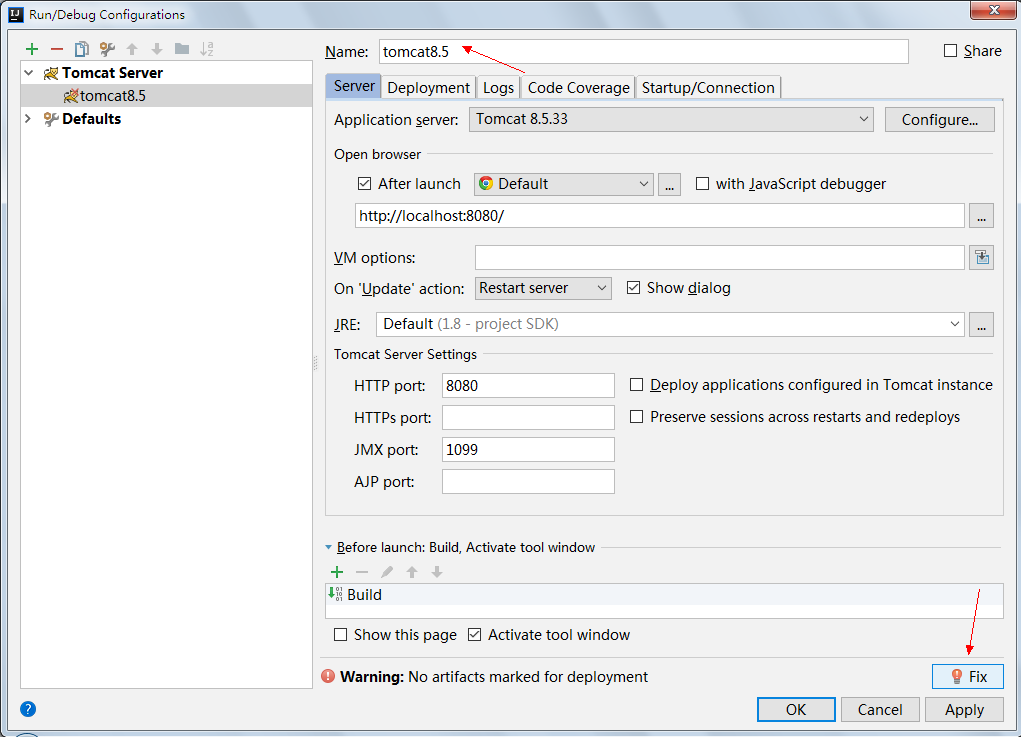Image resolution: width=1021 pixels, height=737 pixels.
Task: Switch to the Startup/Connection tab
Action: pyautogui.click(x=708, y=87)
